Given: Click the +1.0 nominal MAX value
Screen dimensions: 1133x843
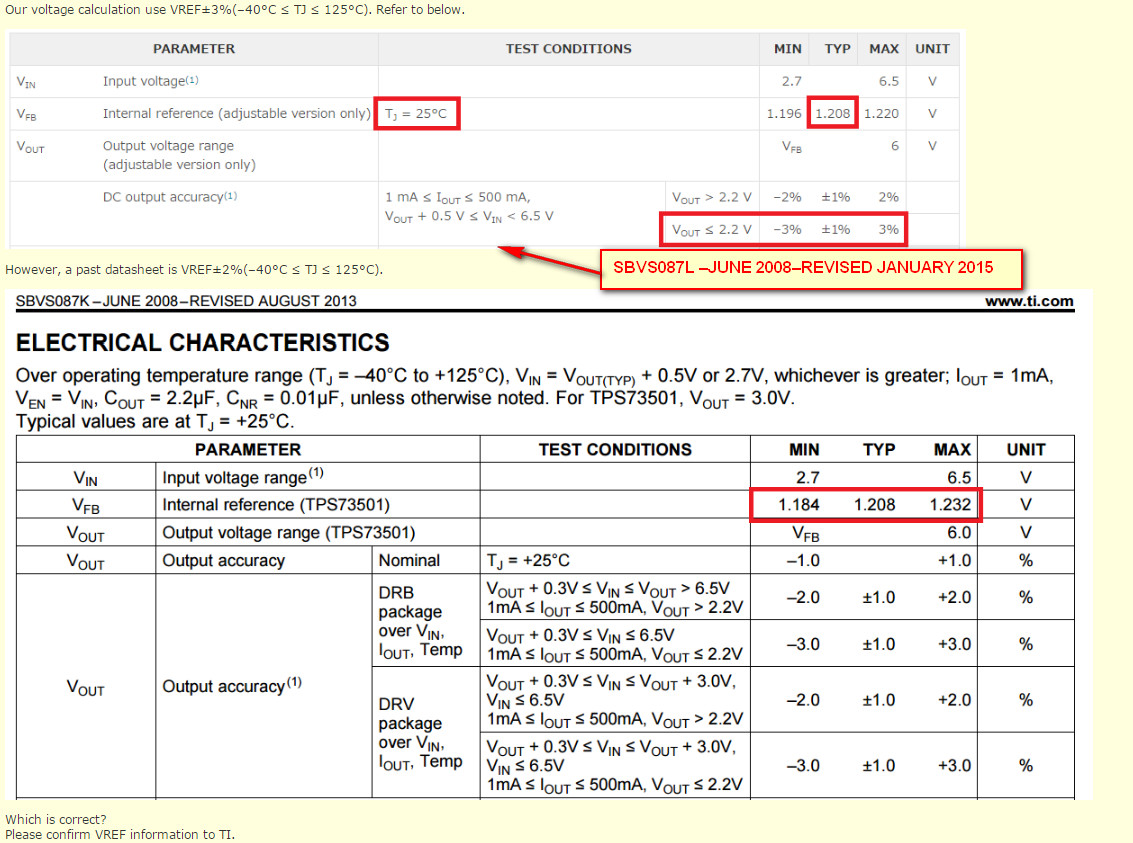Looking at the screenshot, I should (x=955, y=561).
